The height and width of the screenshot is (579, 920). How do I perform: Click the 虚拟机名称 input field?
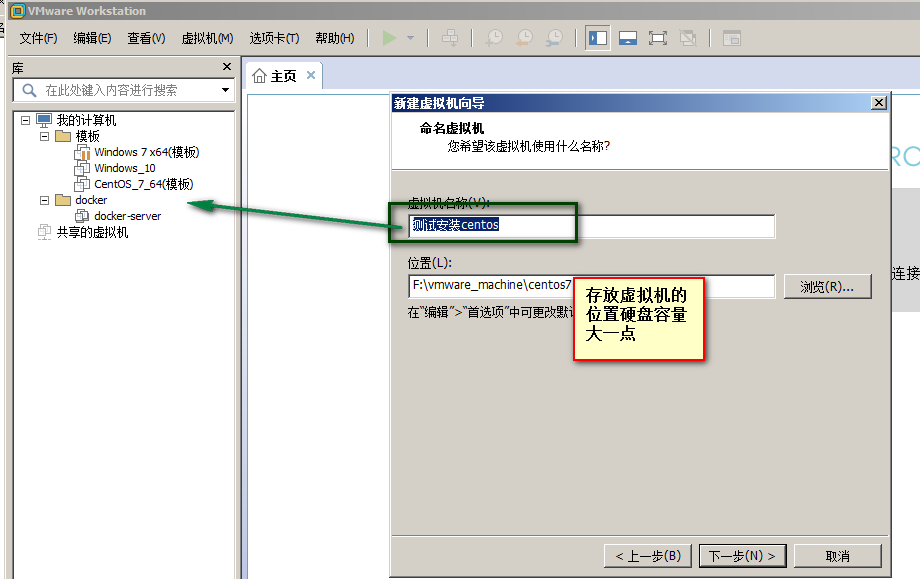591,226
